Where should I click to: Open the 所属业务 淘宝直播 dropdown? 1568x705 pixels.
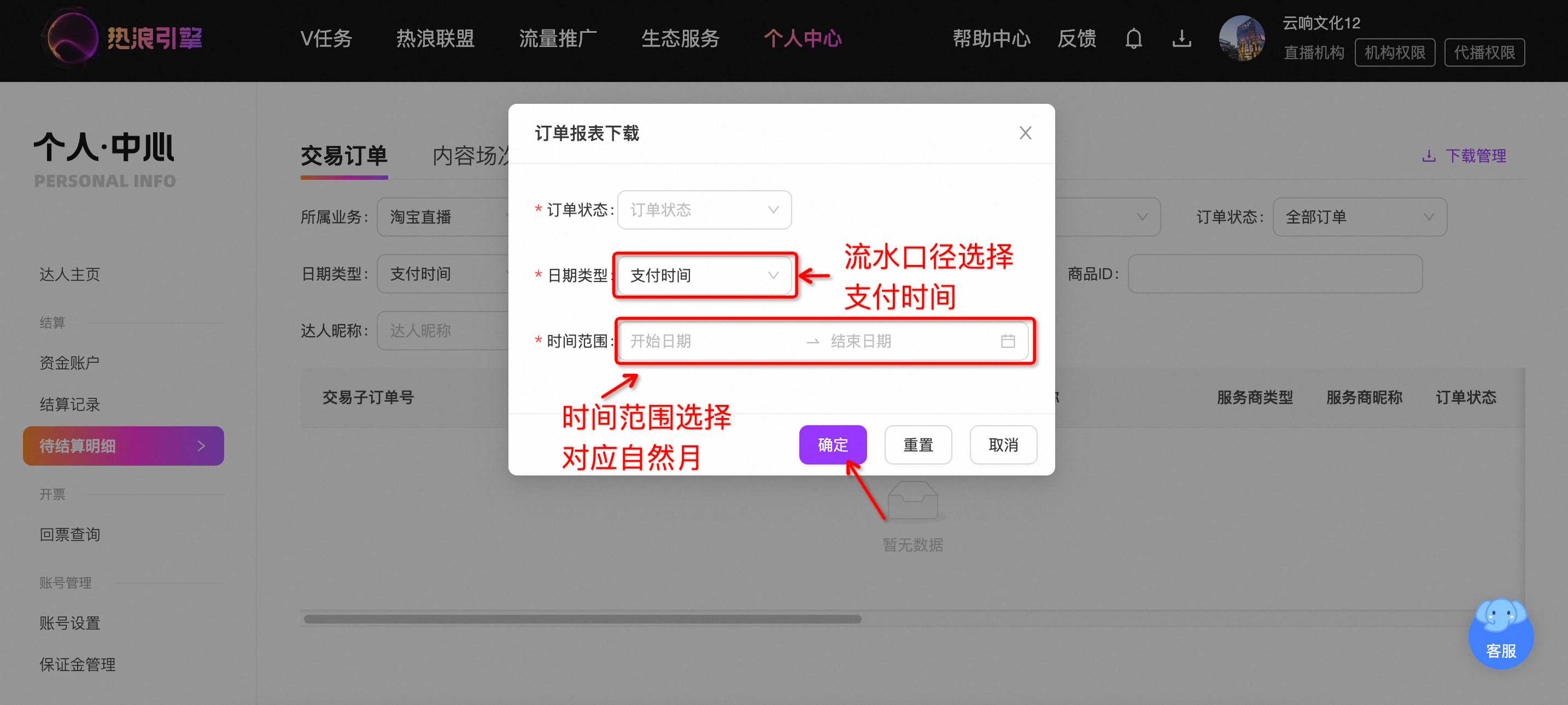coord(443,217)
